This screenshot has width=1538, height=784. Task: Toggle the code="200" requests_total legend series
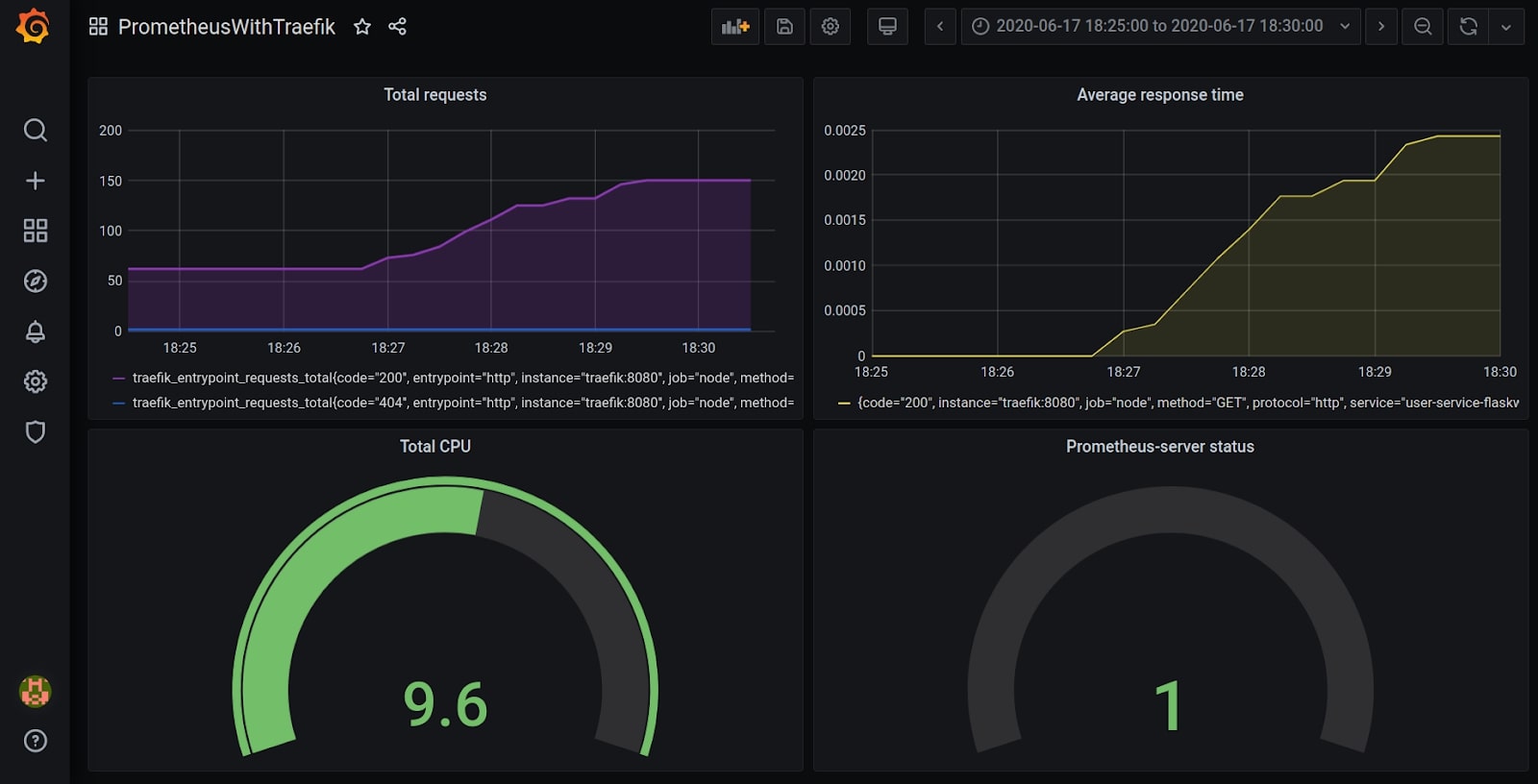462,378
